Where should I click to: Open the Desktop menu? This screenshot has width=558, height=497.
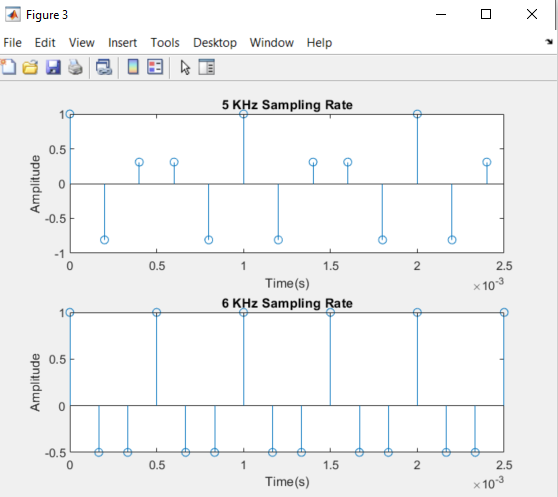point(215,43)
